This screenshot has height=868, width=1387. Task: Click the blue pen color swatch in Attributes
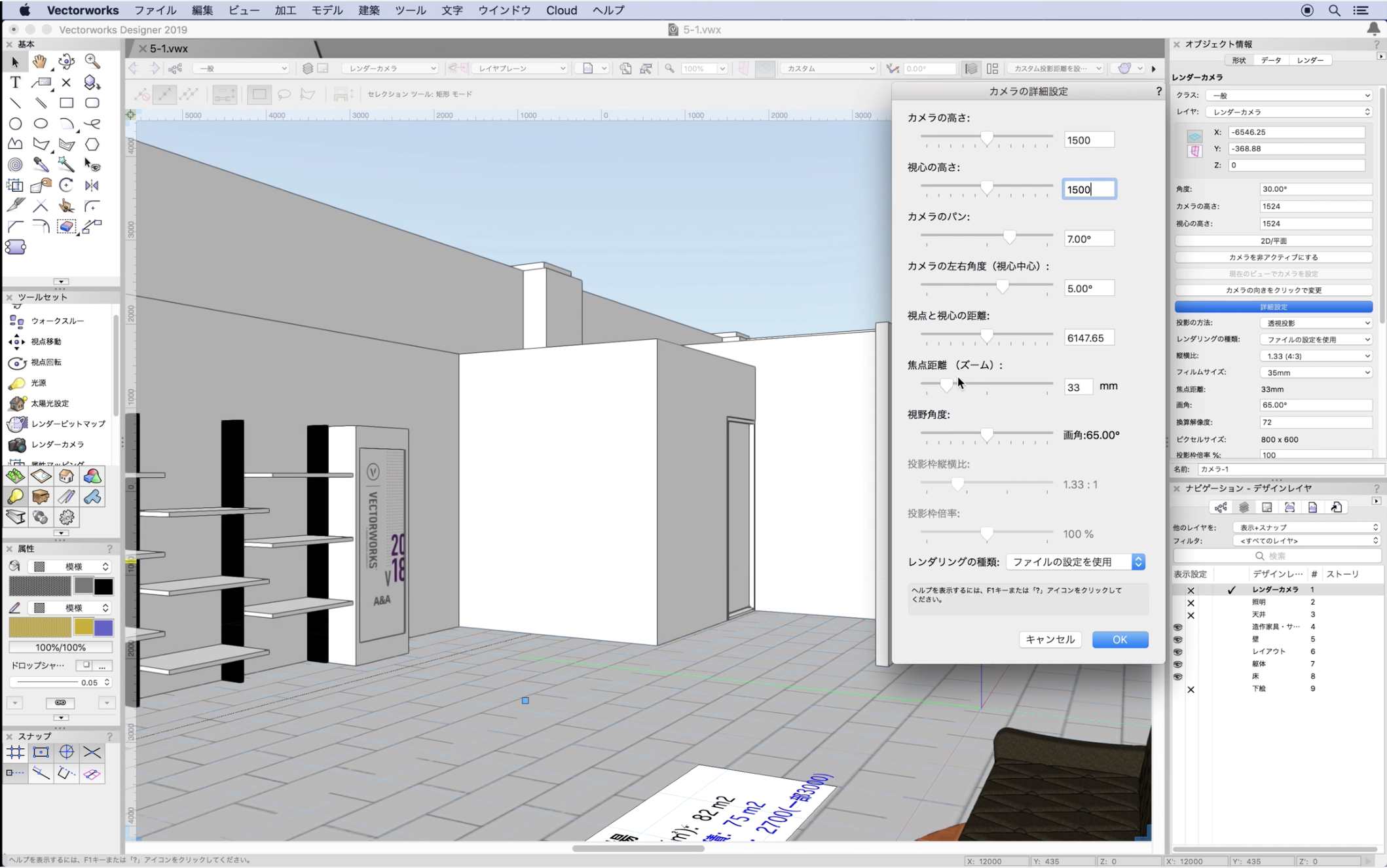pyautogui.click(x=103, y=628)
